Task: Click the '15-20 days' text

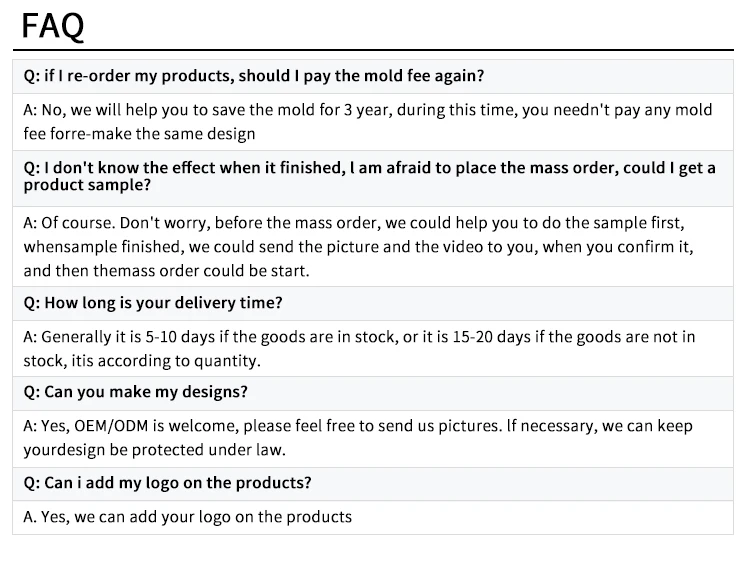Action: (487, 337)
